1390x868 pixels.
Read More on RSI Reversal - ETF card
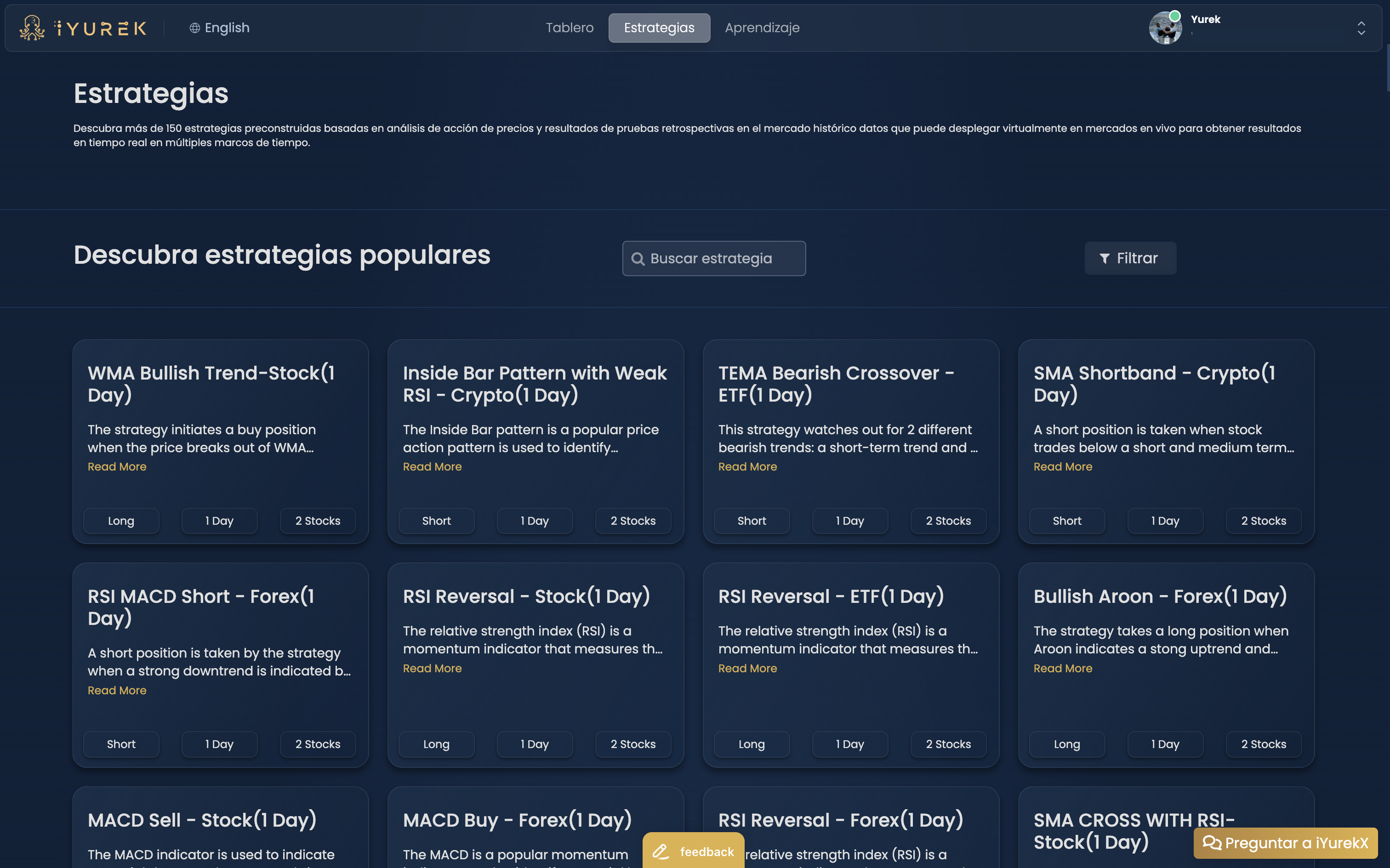[747, 668]
